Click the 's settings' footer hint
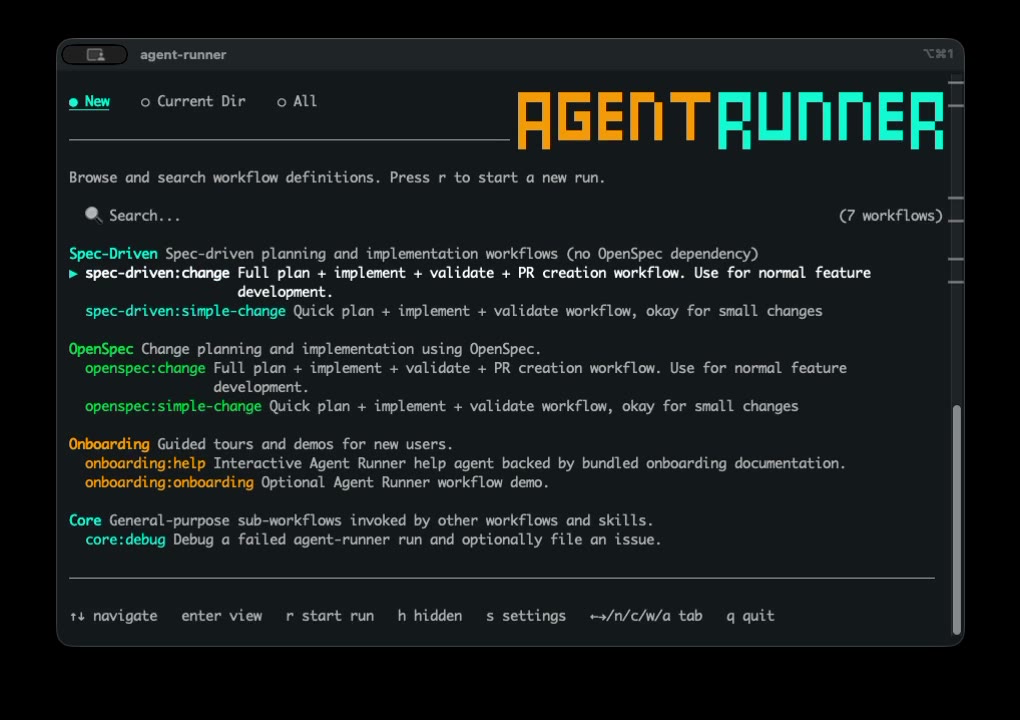Screen dimensions: 1020x720 pos(526,616)
